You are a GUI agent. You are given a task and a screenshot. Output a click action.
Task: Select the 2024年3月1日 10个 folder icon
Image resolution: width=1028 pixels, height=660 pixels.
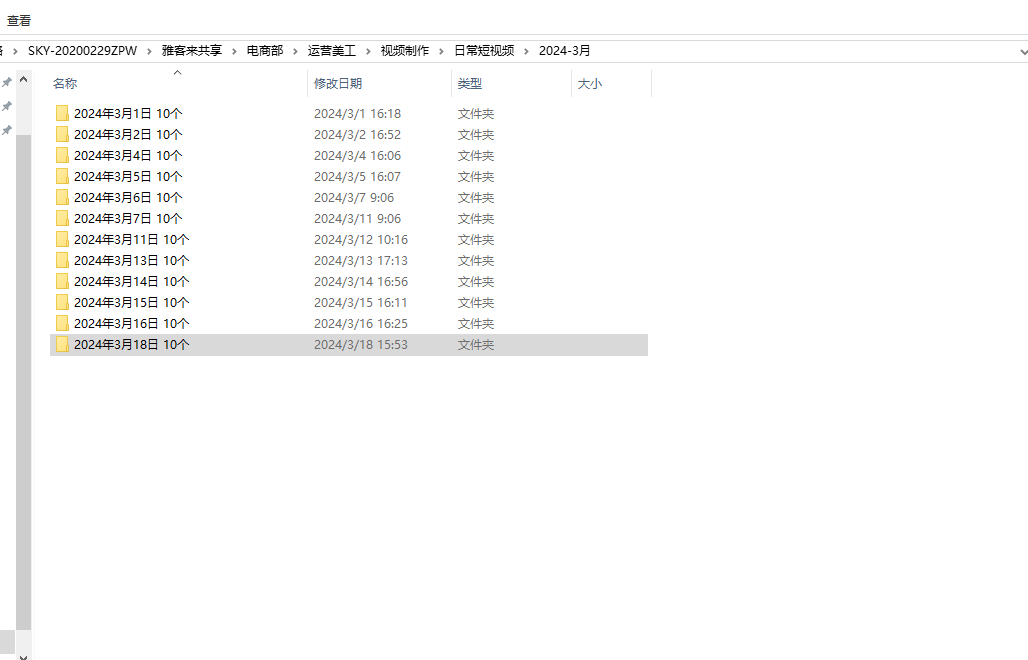[62, 113]
